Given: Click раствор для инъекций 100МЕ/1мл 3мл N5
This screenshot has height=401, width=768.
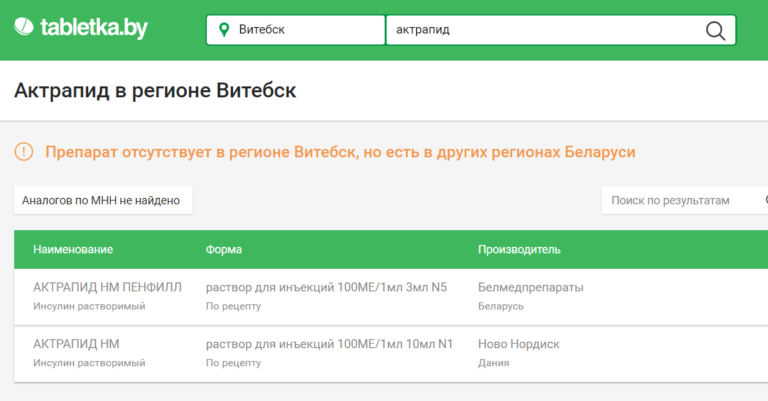Looking at the screenshot, I should [326, 287].
